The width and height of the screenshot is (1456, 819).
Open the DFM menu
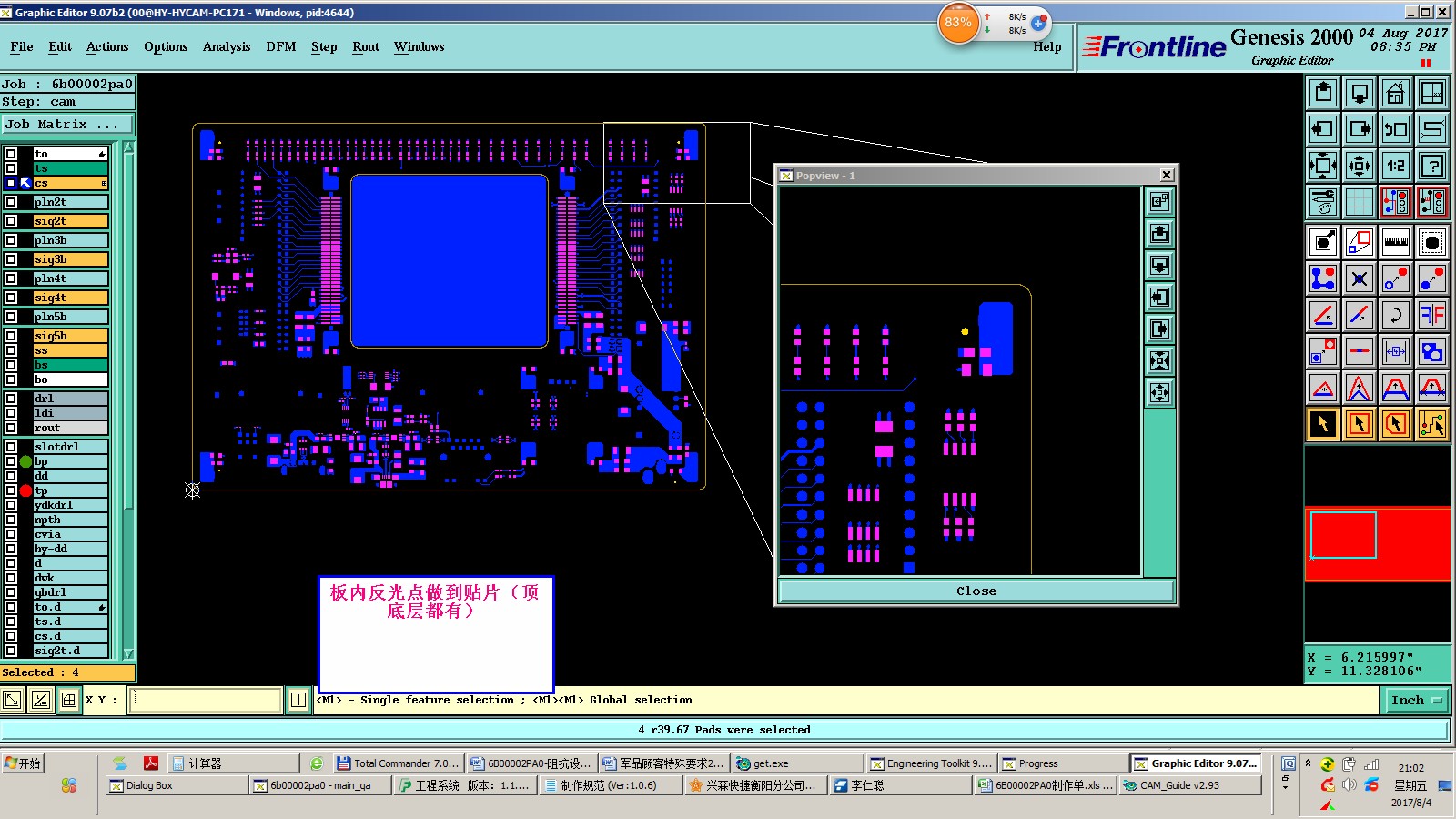coord(281,47)
